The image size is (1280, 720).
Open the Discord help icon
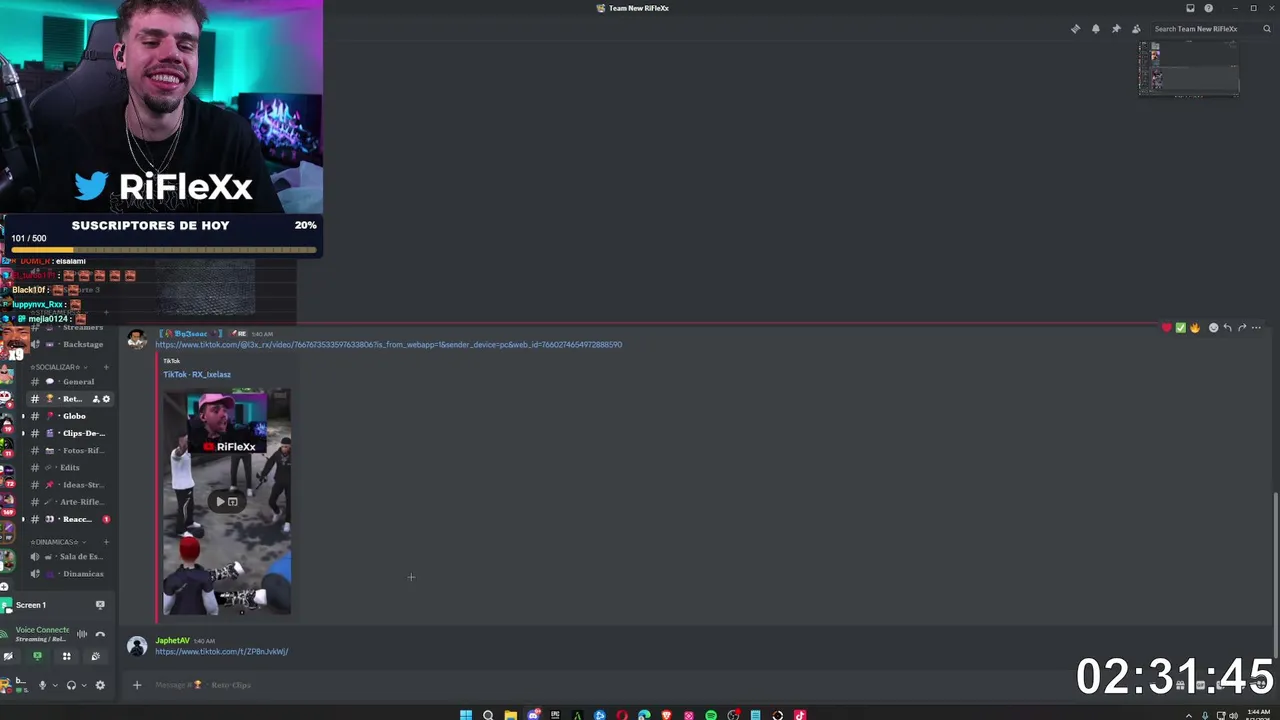pyautogui.click(x=1208, y=8)
